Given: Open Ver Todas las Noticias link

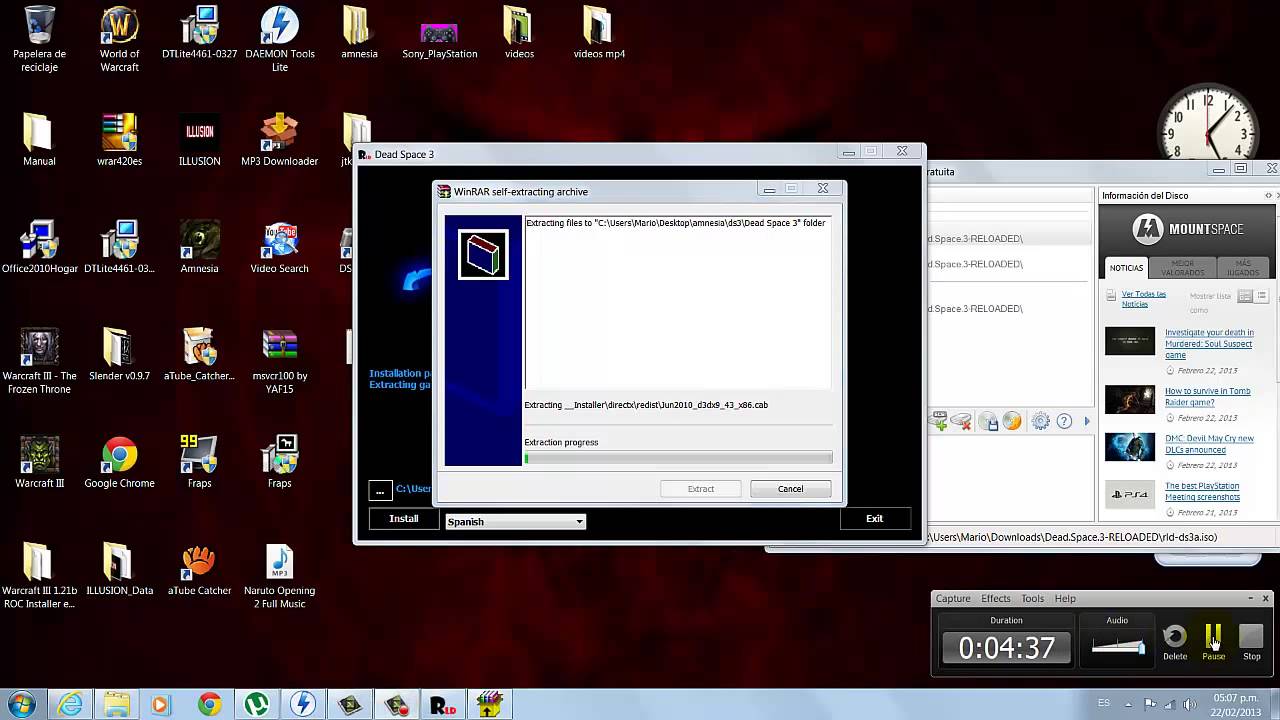Looking at the screenshot, I should tap(1143, 298).
